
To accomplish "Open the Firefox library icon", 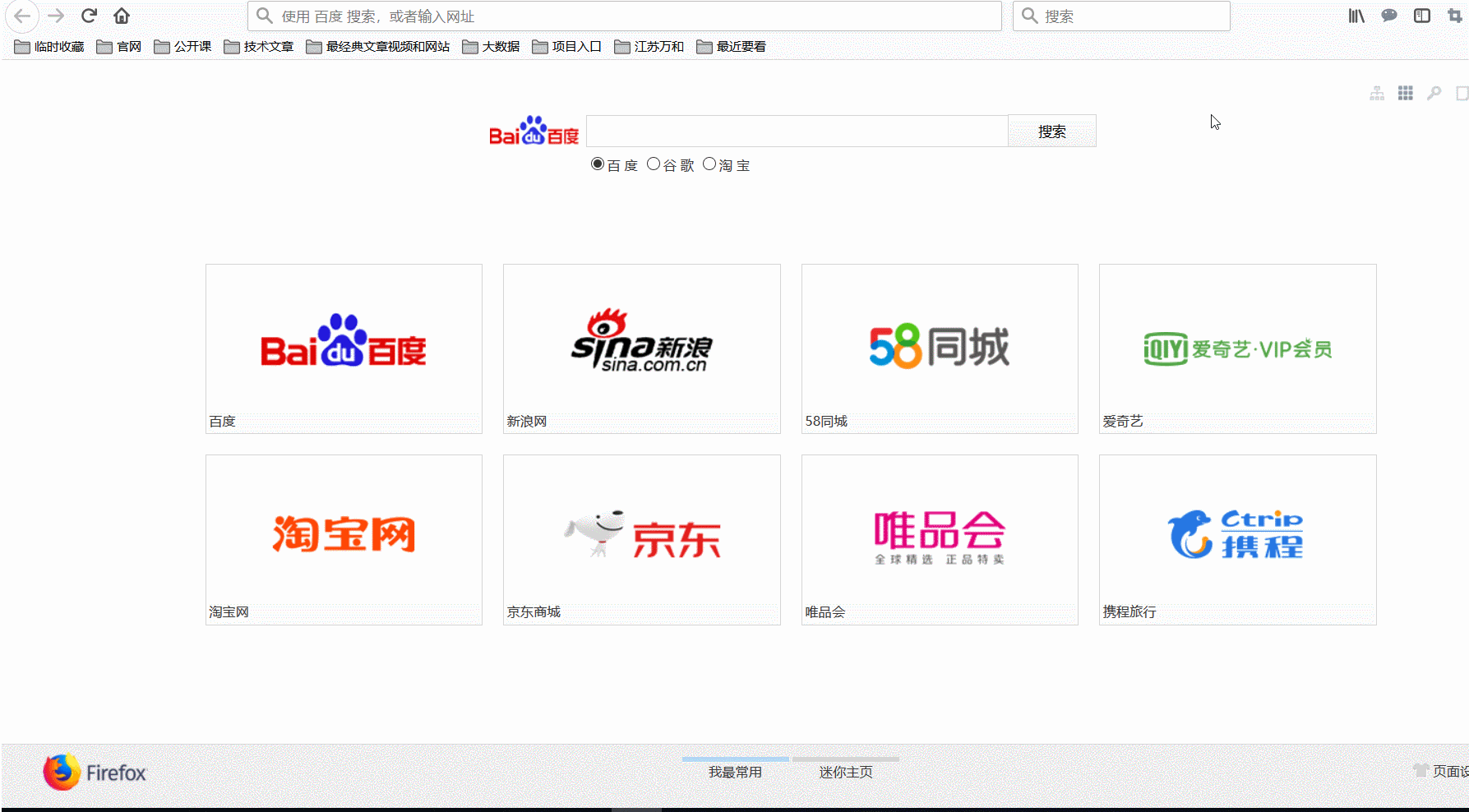I will [x=1356, y=16].
